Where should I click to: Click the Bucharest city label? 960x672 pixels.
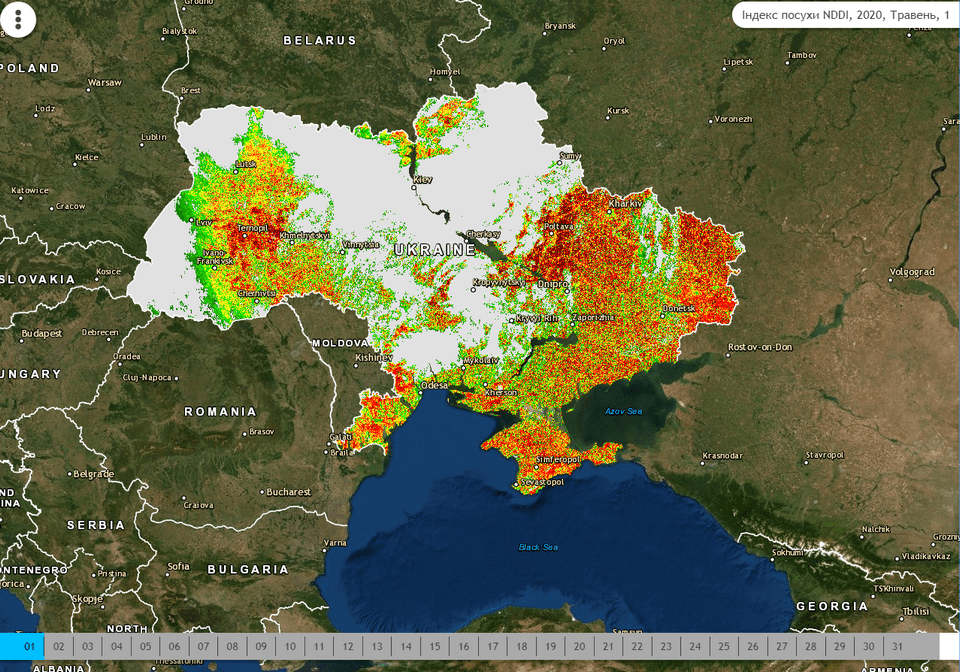point(288,492)
